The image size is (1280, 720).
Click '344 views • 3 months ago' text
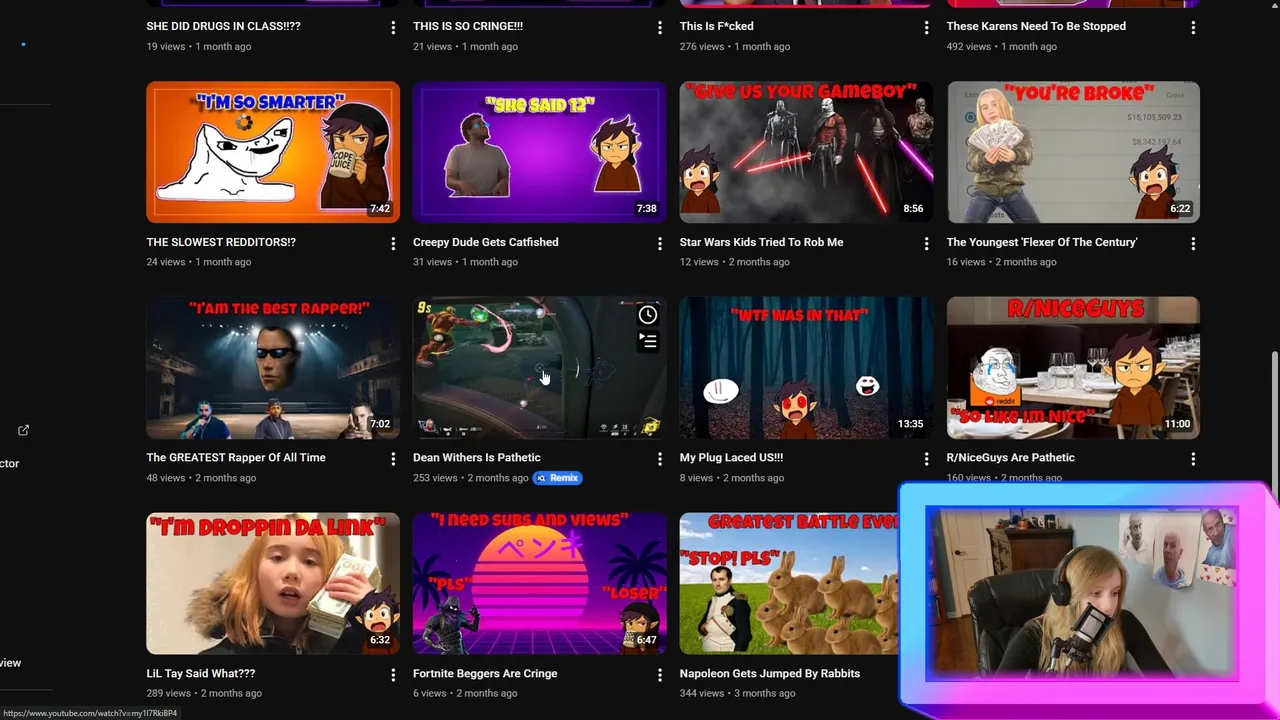(x=737, y=693)
